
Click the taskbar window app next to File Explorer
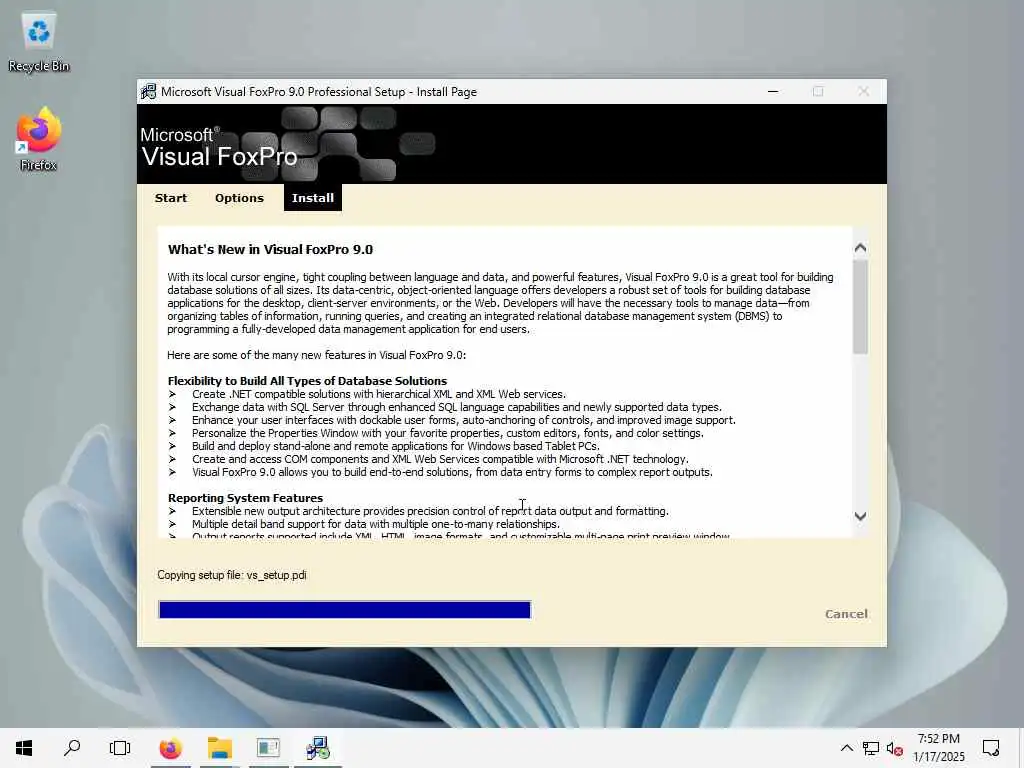[x=268, y=748]
